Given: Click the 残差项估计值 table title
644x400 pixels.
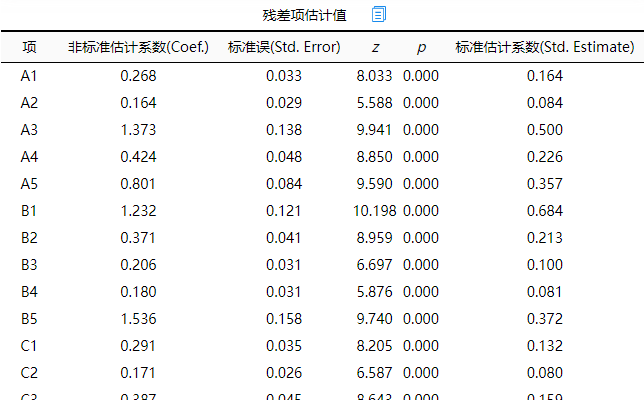Looking at the screenshot, I should click(x=304, y=14).
